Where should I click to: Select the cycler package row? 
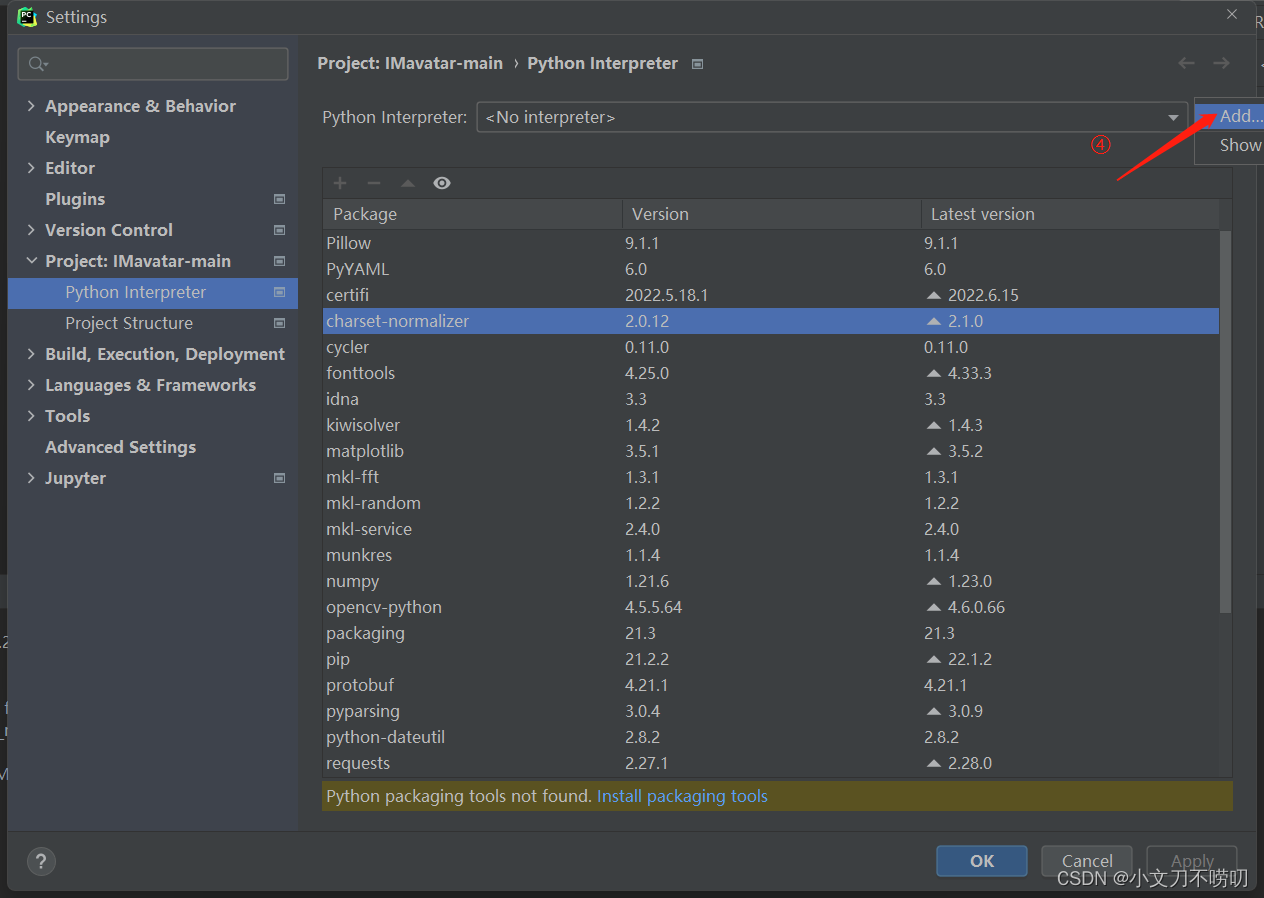point(771,347)
